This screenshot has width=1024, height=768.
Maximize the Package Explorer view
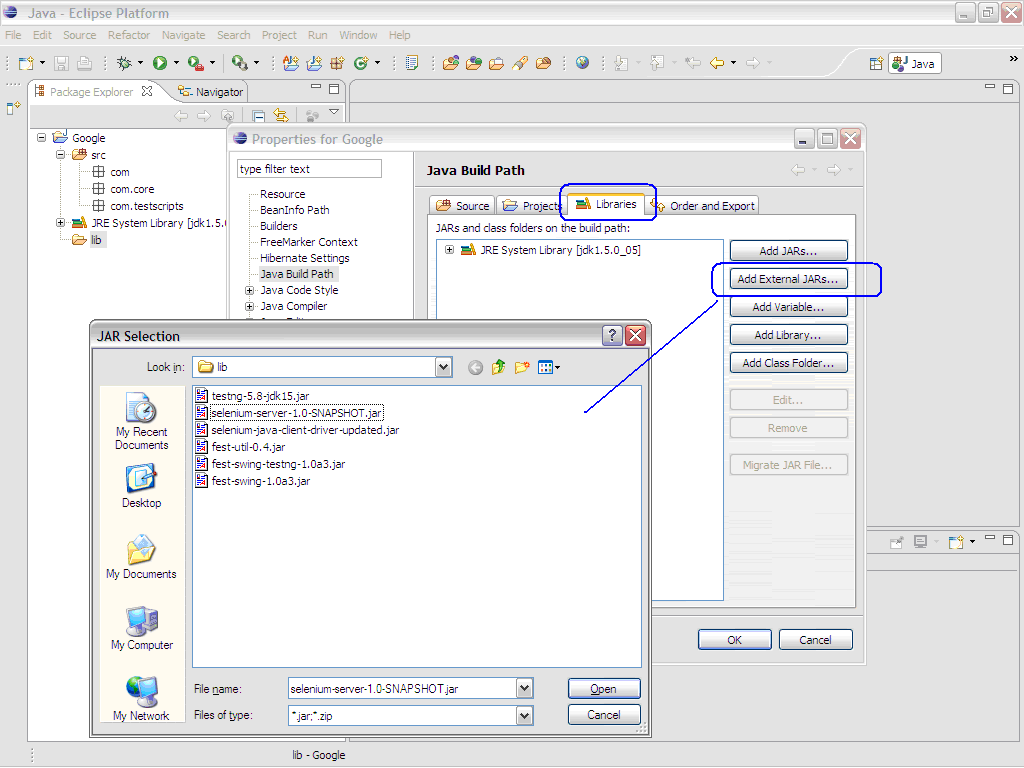334,89
